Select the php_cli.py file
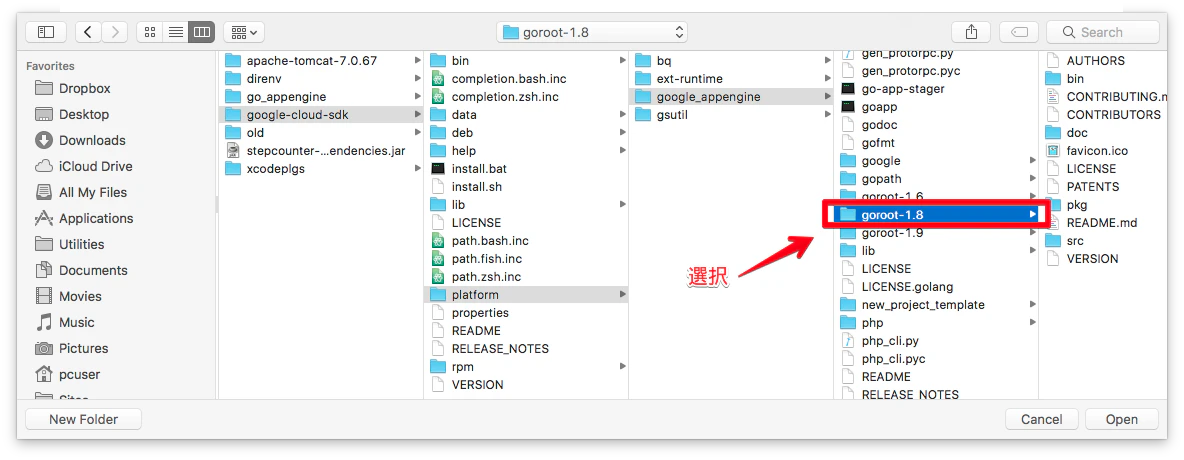The width and height of the screenshot is (1184, 460). 936,341
